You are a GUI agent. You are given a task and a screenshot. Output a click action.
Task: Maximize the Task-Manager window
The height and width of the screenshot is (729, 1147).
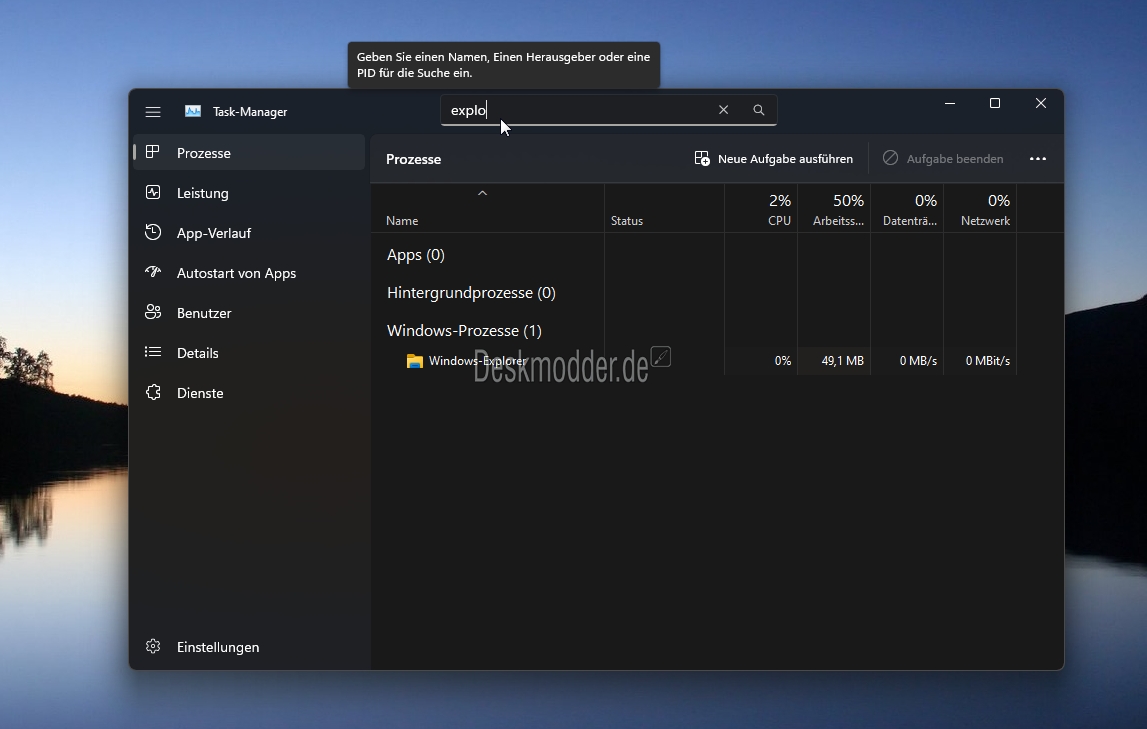[995, 103]
